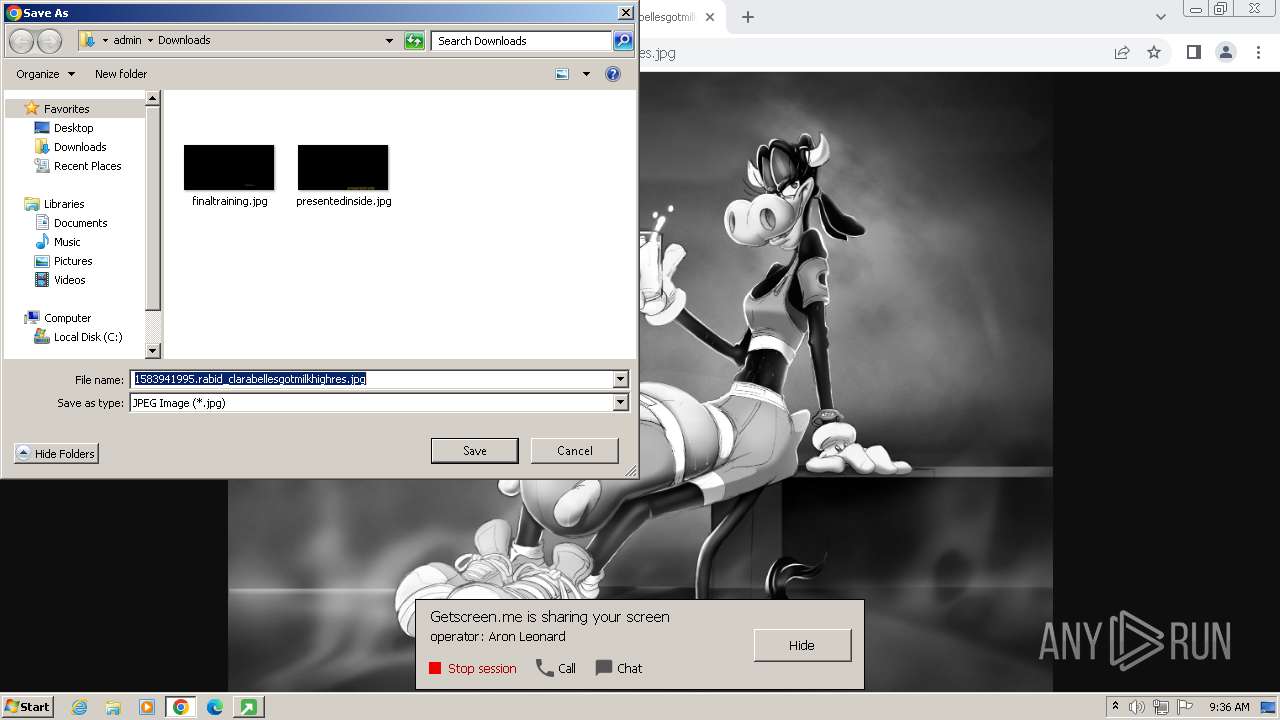This screenshot has height=720, width=1280.
Task: Select Recent Places in navigation pane
Action: (87, 166)
